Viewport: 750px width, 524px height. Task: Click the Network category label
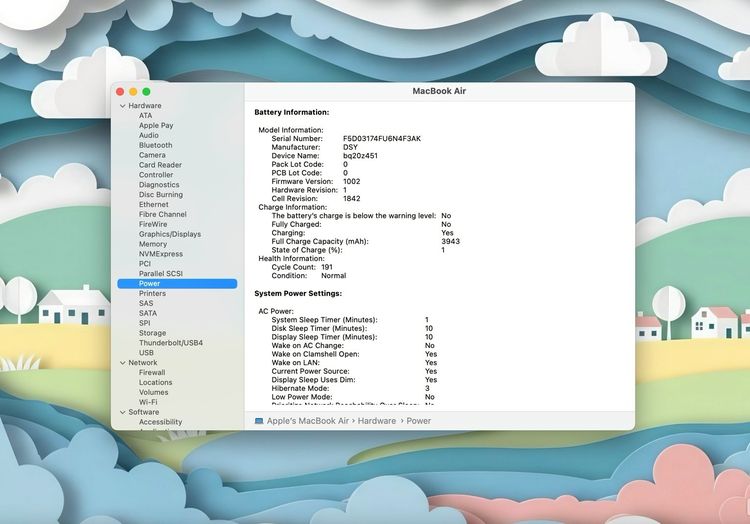pos(143,363)
